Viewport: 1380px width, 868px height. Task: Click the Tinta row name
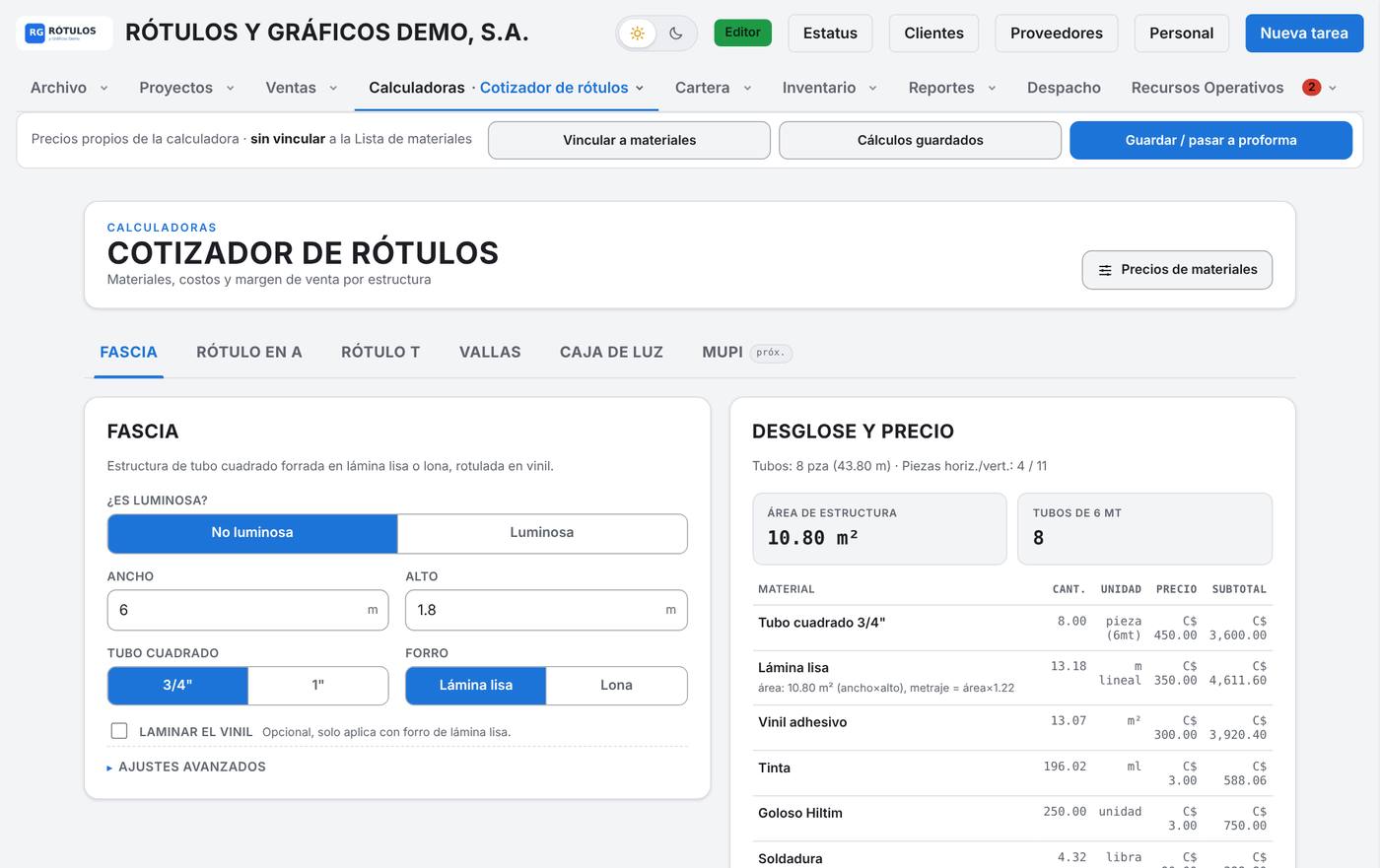(774, 768)
